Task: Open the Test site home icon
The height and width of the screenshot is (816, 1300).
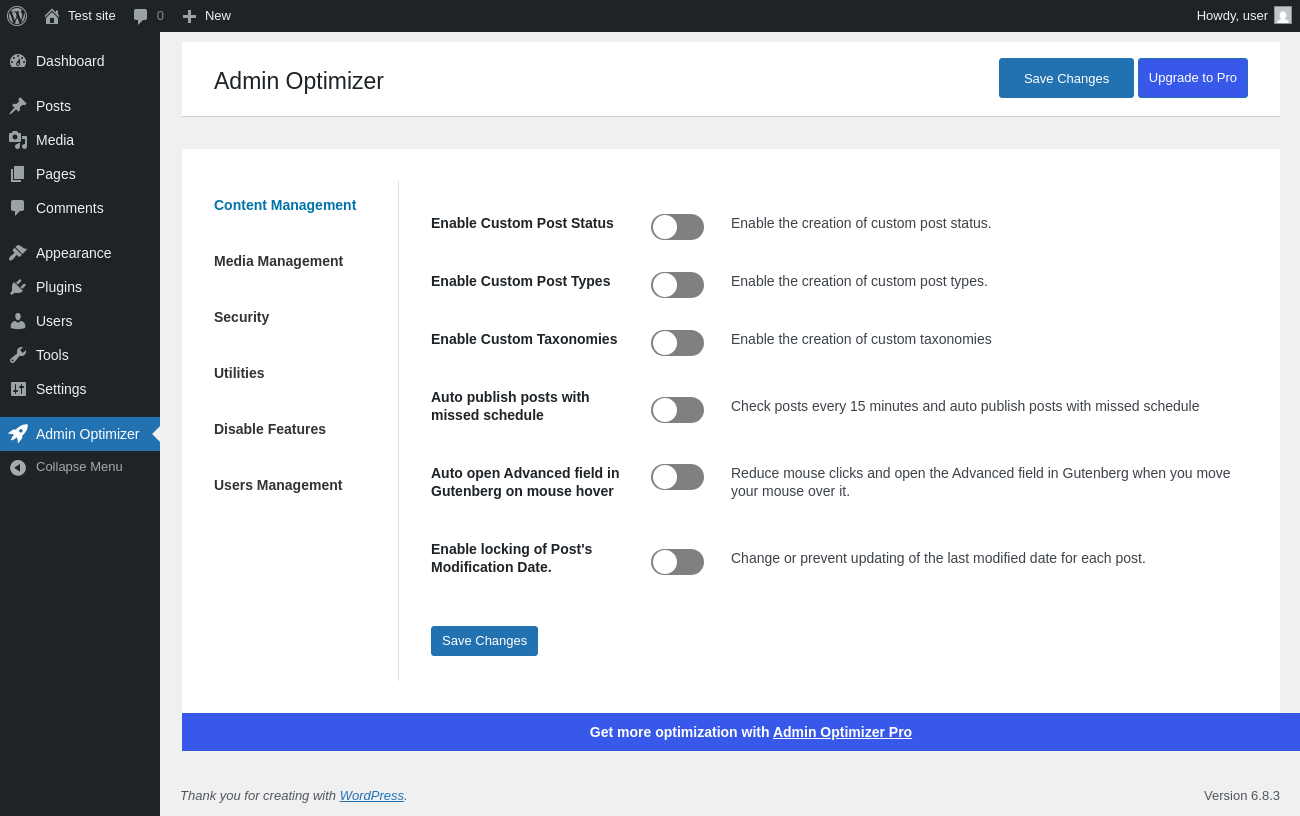Action: coord(52,16)
